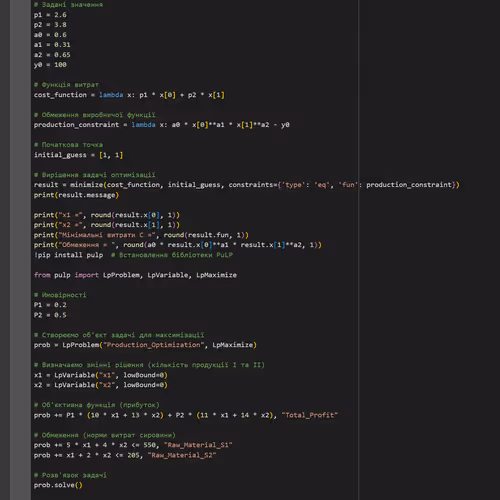The height and width of the screenshot is (500, 500).
Task: Click the !pip install pulp command
Action: [x=68, y=255]
